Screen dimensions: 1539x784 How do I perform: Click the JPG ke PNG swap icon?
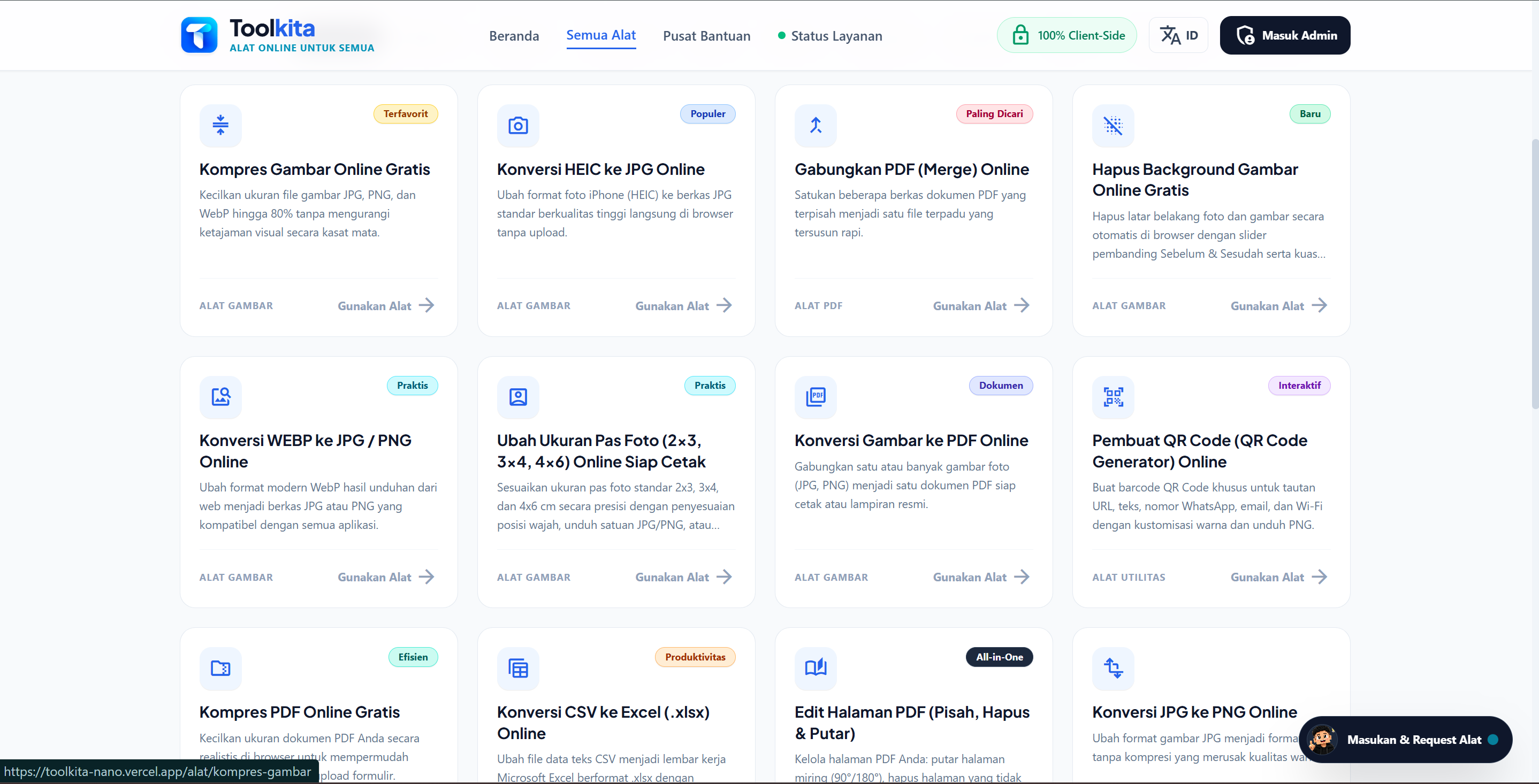(1113, 668)
